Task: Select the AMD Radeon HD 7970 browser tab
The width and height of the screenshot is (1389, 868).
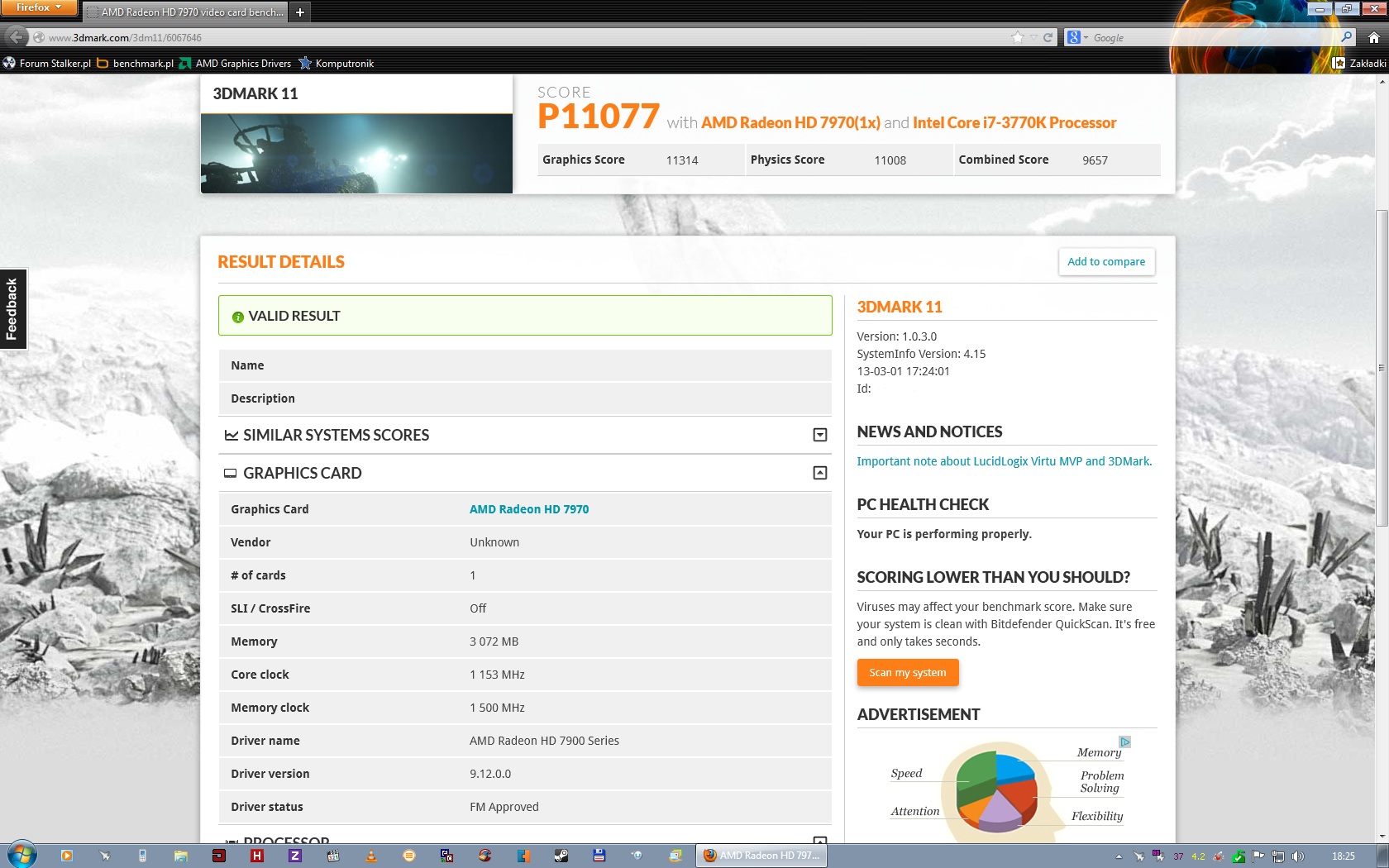Action: click(x=185, y=12)
